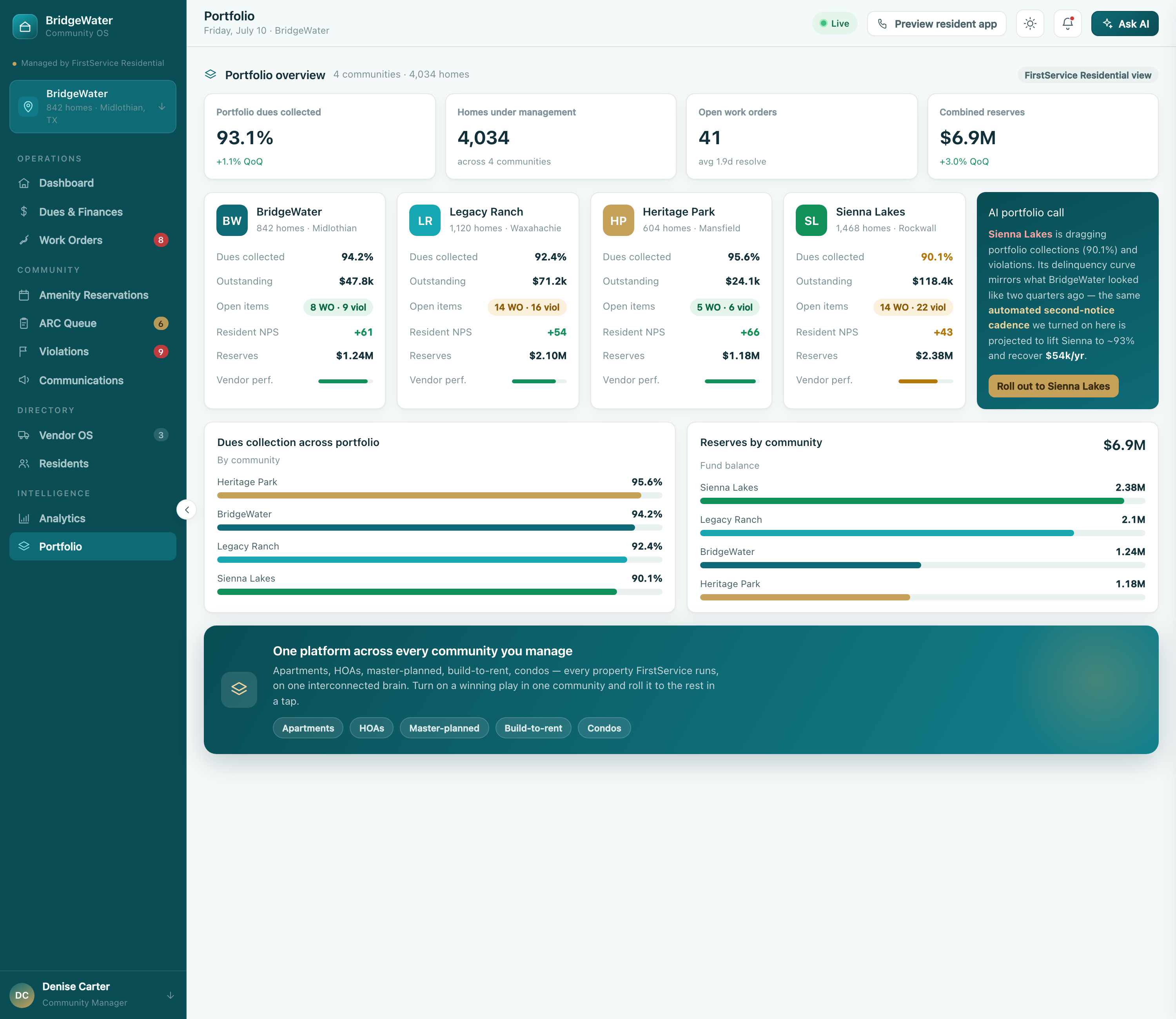The height and width of the screenshot is (1019, 1176).
Task: Click Heritage Park dues collection bar
Action: 439,495
